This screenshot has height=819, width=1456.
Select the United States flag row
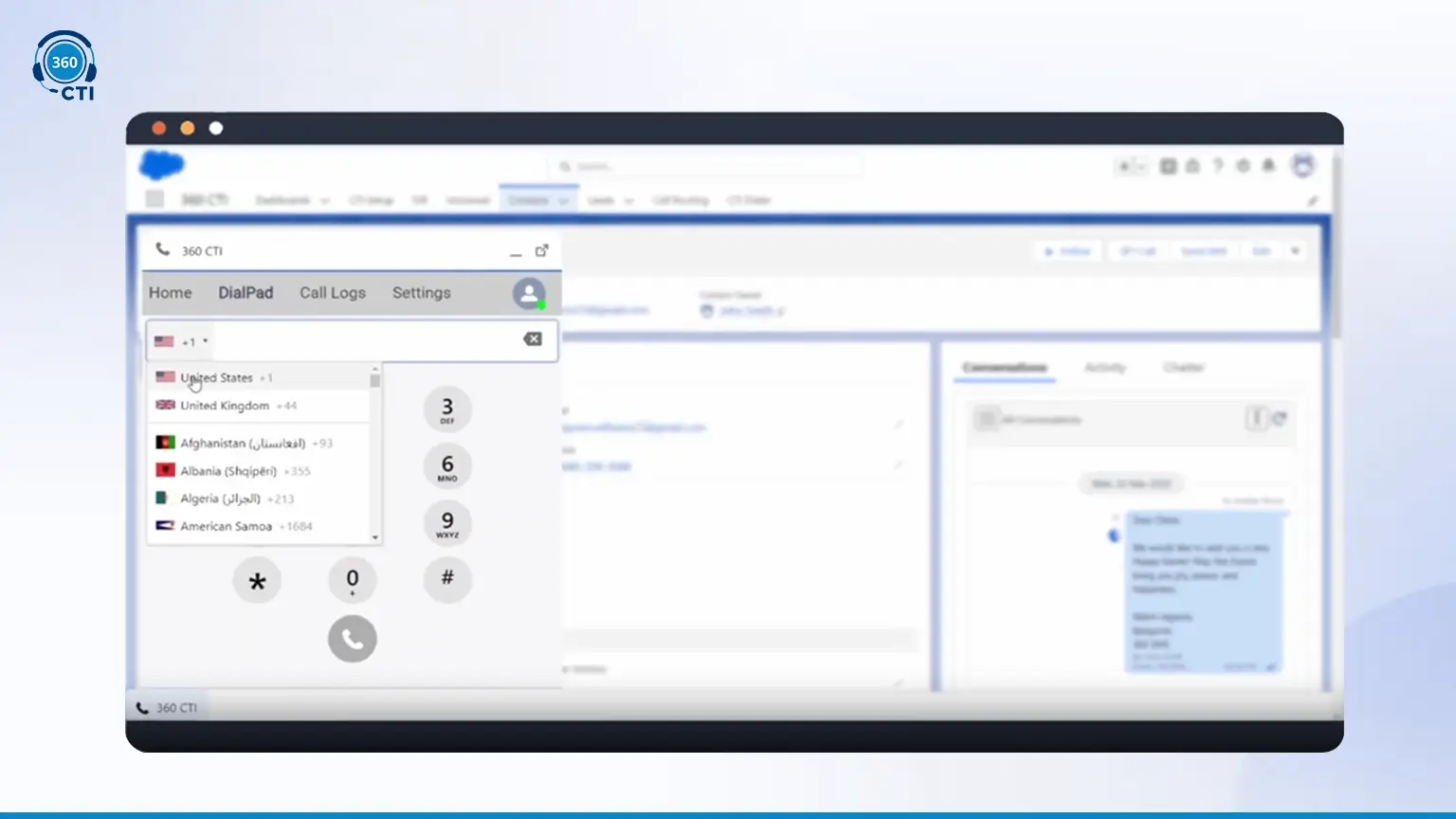pos(258,377)
